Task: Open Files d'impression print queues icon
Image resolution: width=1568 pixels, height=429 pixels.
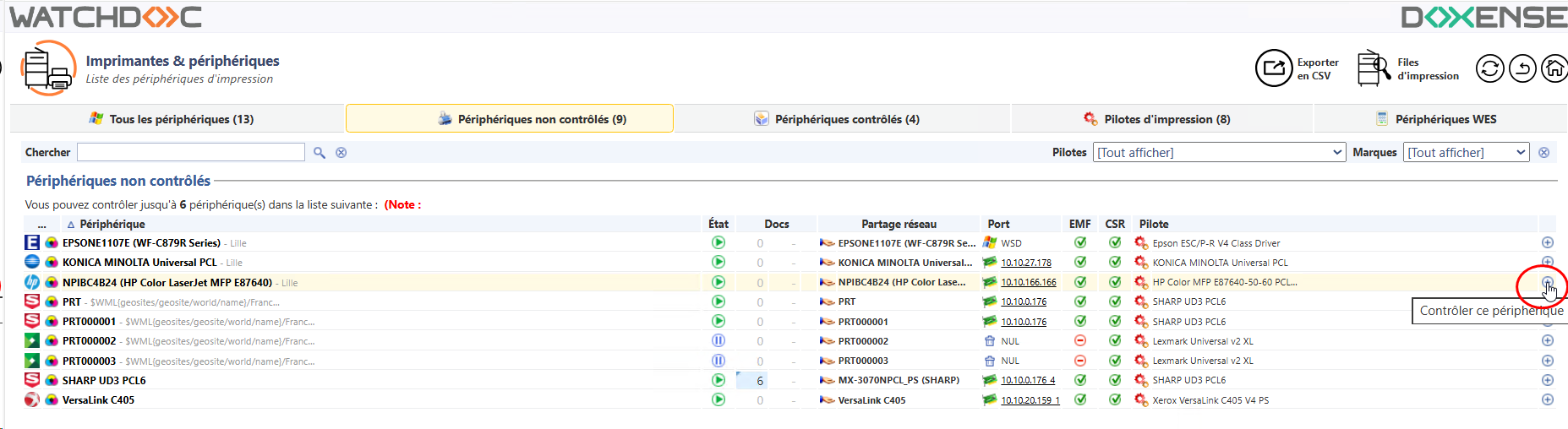Action: [x=1373, y=68]
